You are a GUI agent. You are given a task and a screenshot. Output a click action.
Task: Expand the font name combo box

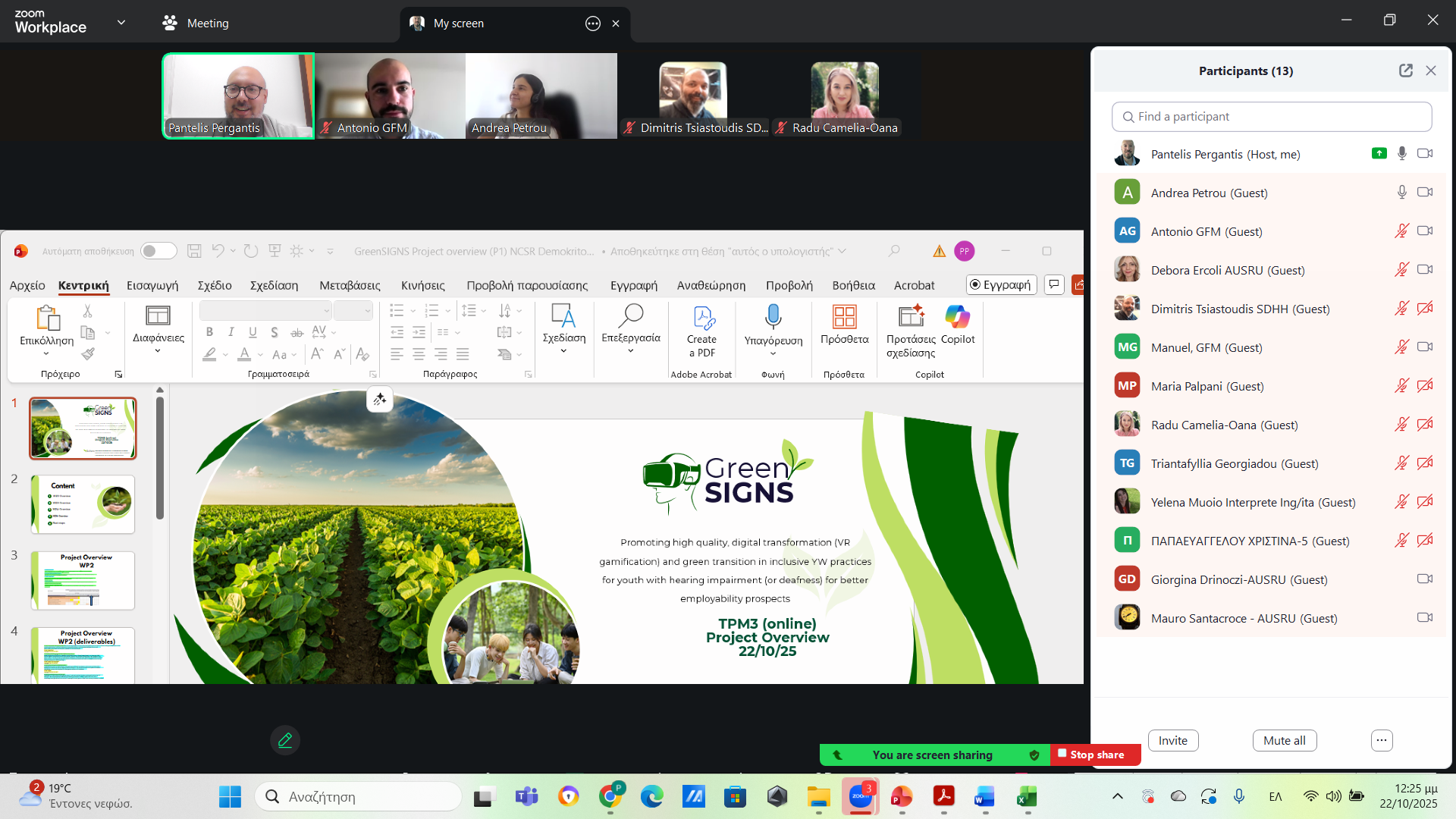pyautogui.click(x=327, y=311)
